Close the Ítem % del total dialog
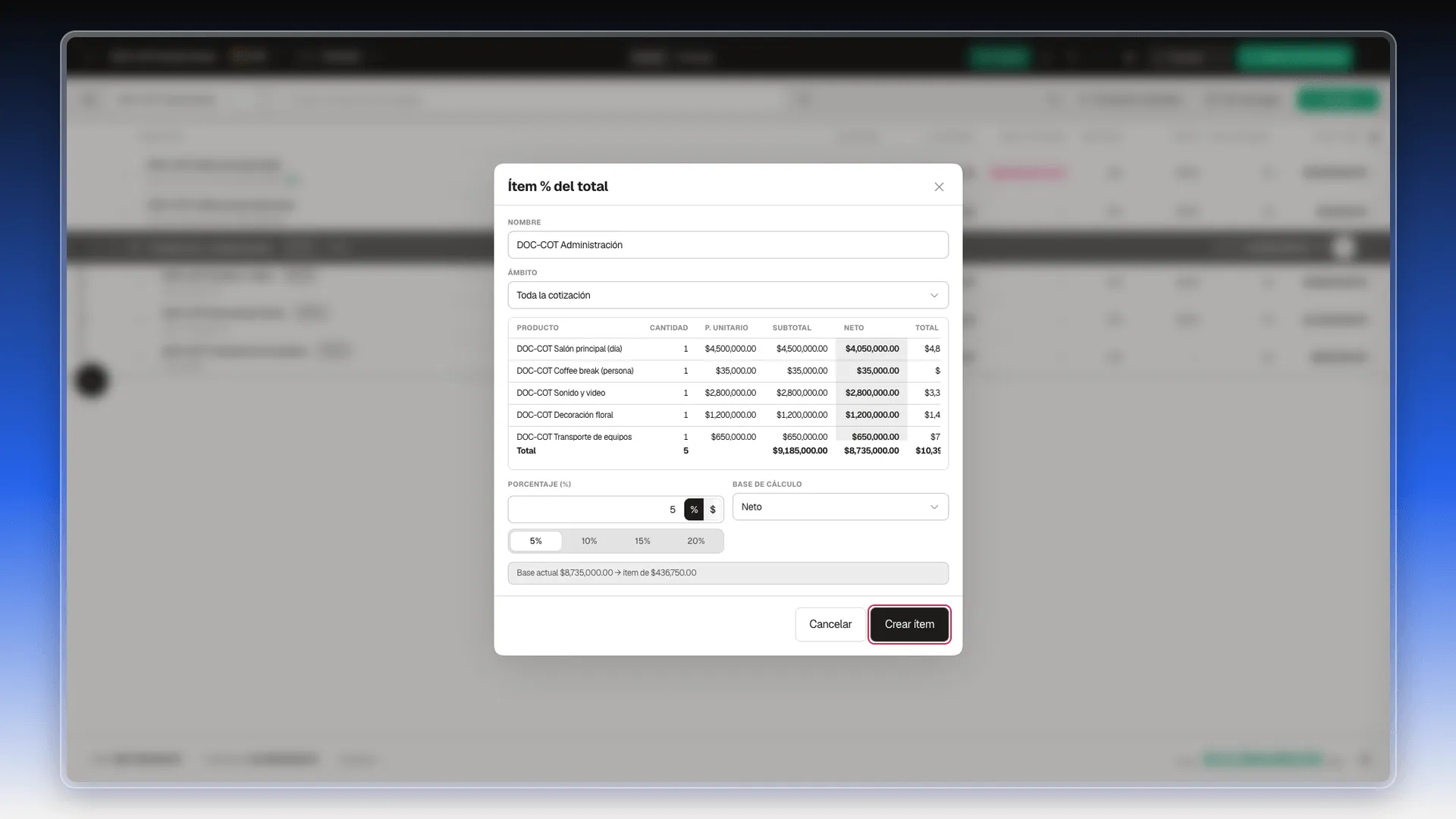Screen dimensions: 1456x819 point(939,187)
